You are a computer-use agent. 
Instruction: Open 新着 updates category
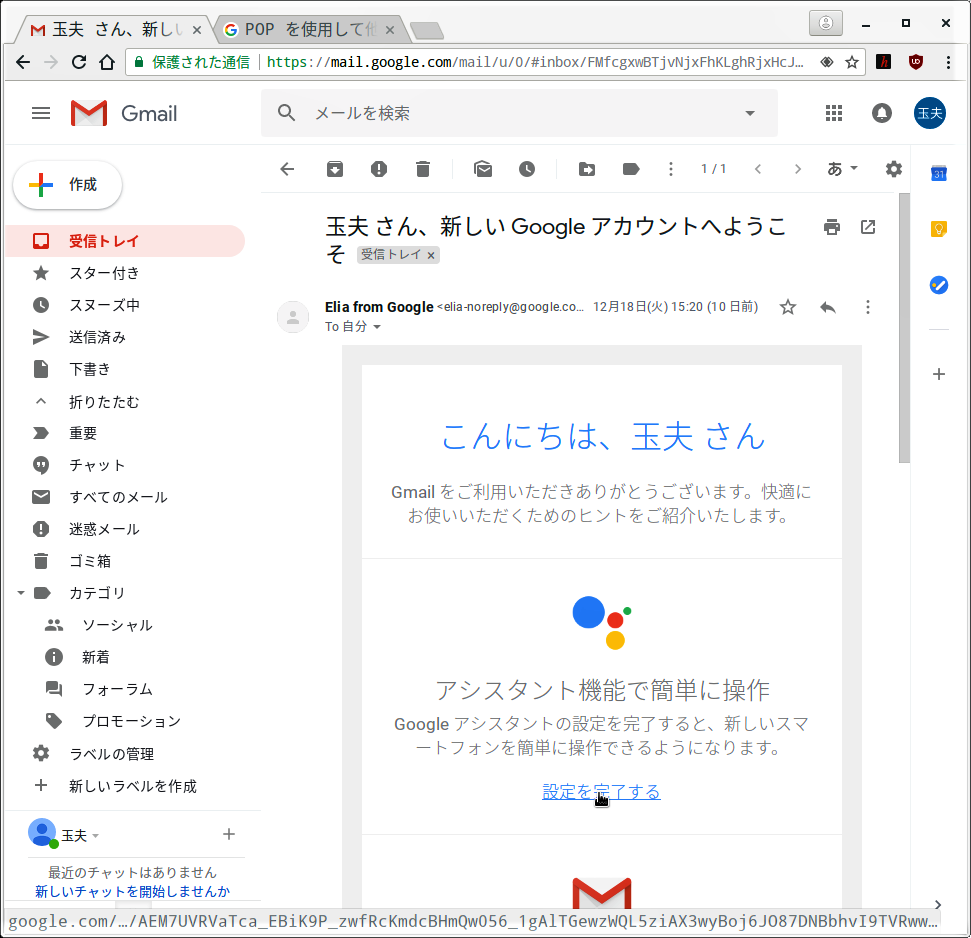[95, 657]
